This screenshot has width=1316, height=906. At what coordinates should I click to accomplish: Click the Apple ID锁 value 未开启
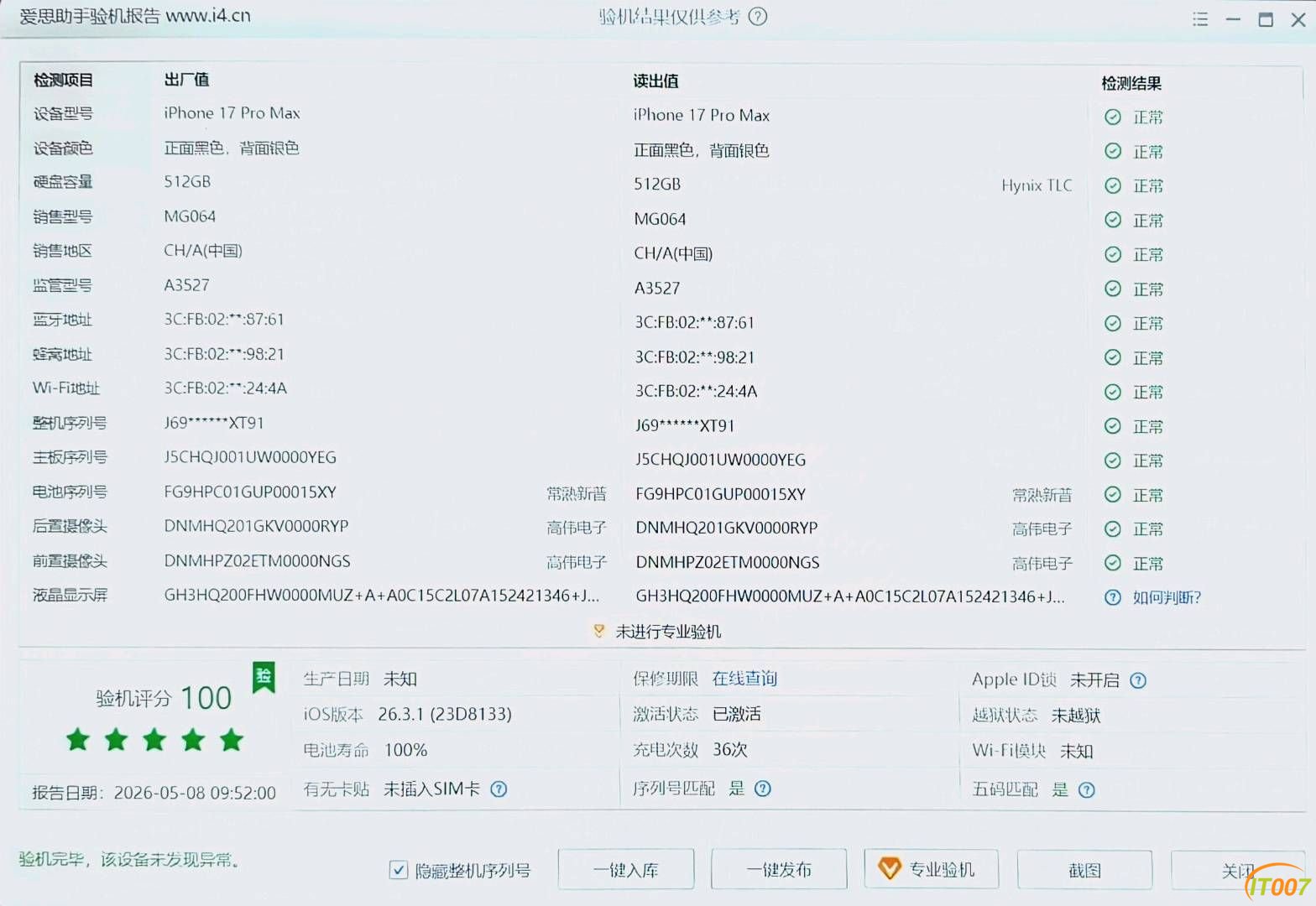pyautogui.click(x=1094, y=679)
